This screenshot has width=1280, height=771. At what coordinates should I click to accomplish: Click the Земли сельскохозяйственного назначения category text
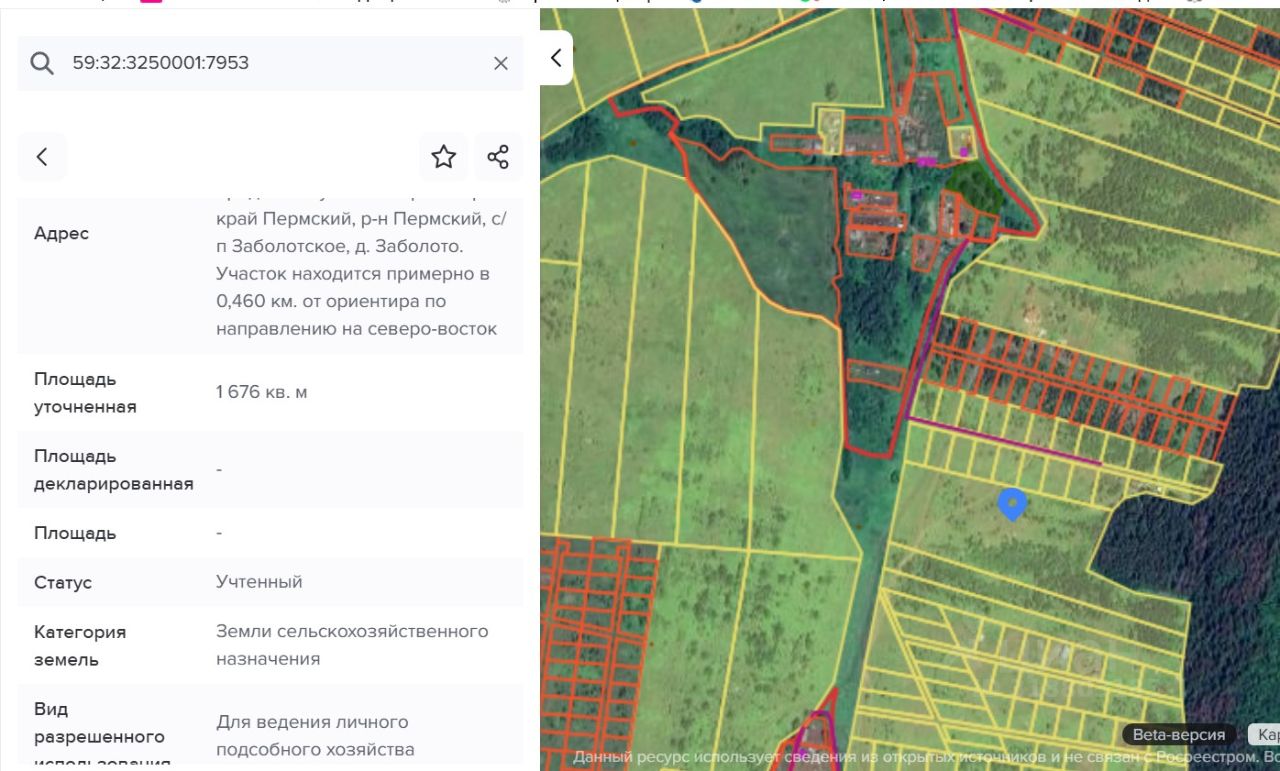(x=352, y=645)
